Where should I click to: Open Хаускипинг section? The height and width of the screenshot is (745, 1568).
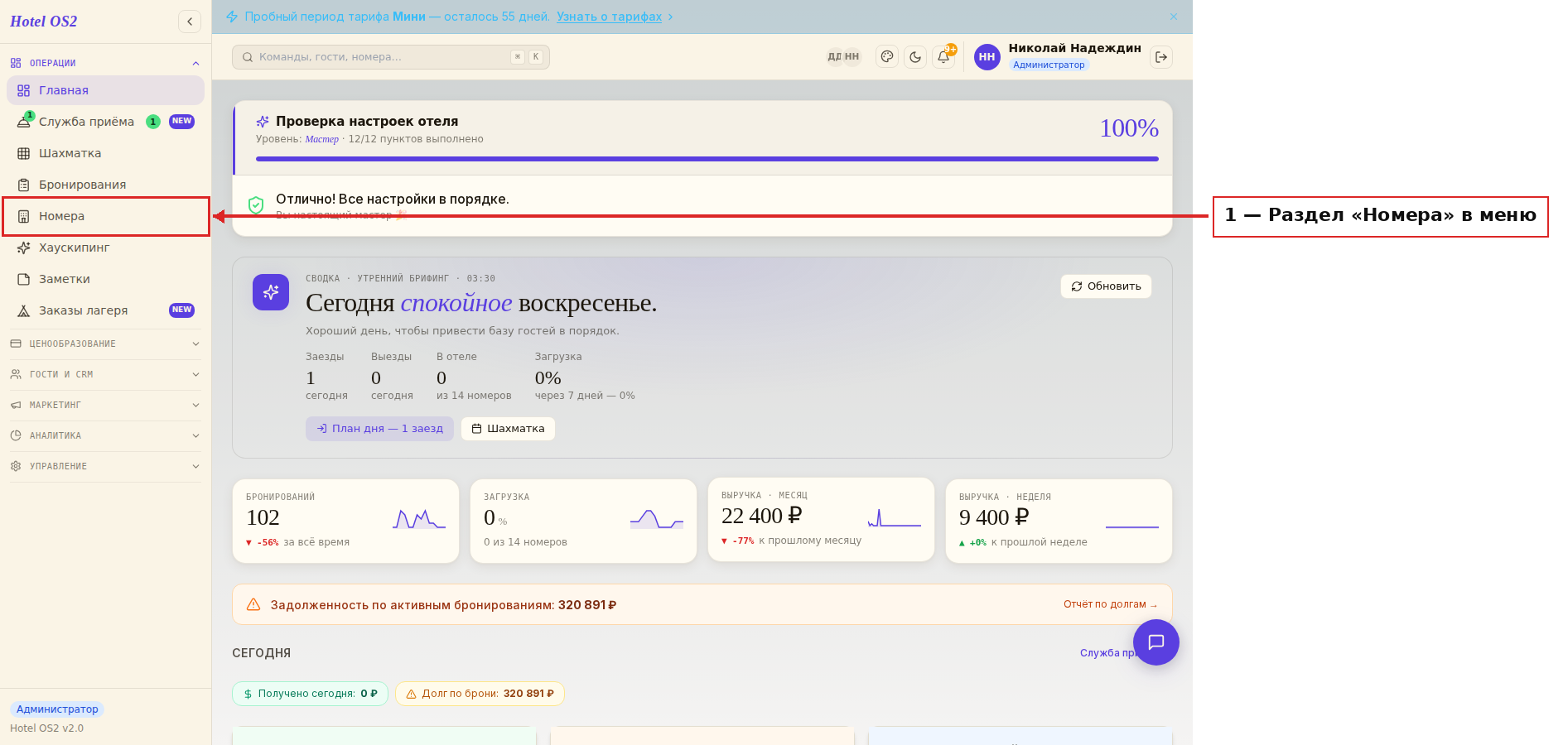tap(105, 248)
